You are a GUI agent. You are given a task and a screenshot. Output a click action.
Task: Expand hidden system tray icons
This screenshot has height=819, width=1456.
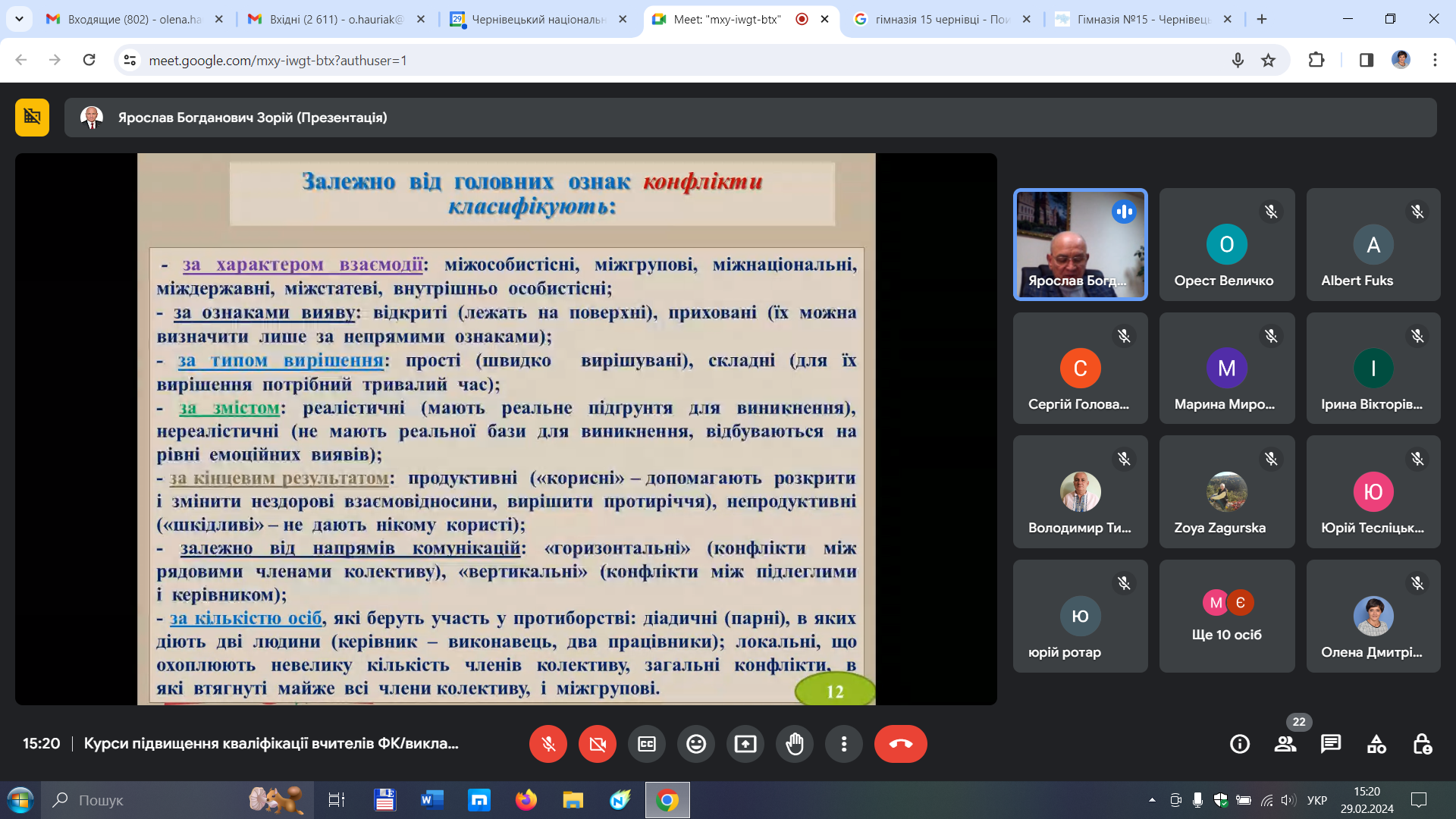tap(1152, 800)
